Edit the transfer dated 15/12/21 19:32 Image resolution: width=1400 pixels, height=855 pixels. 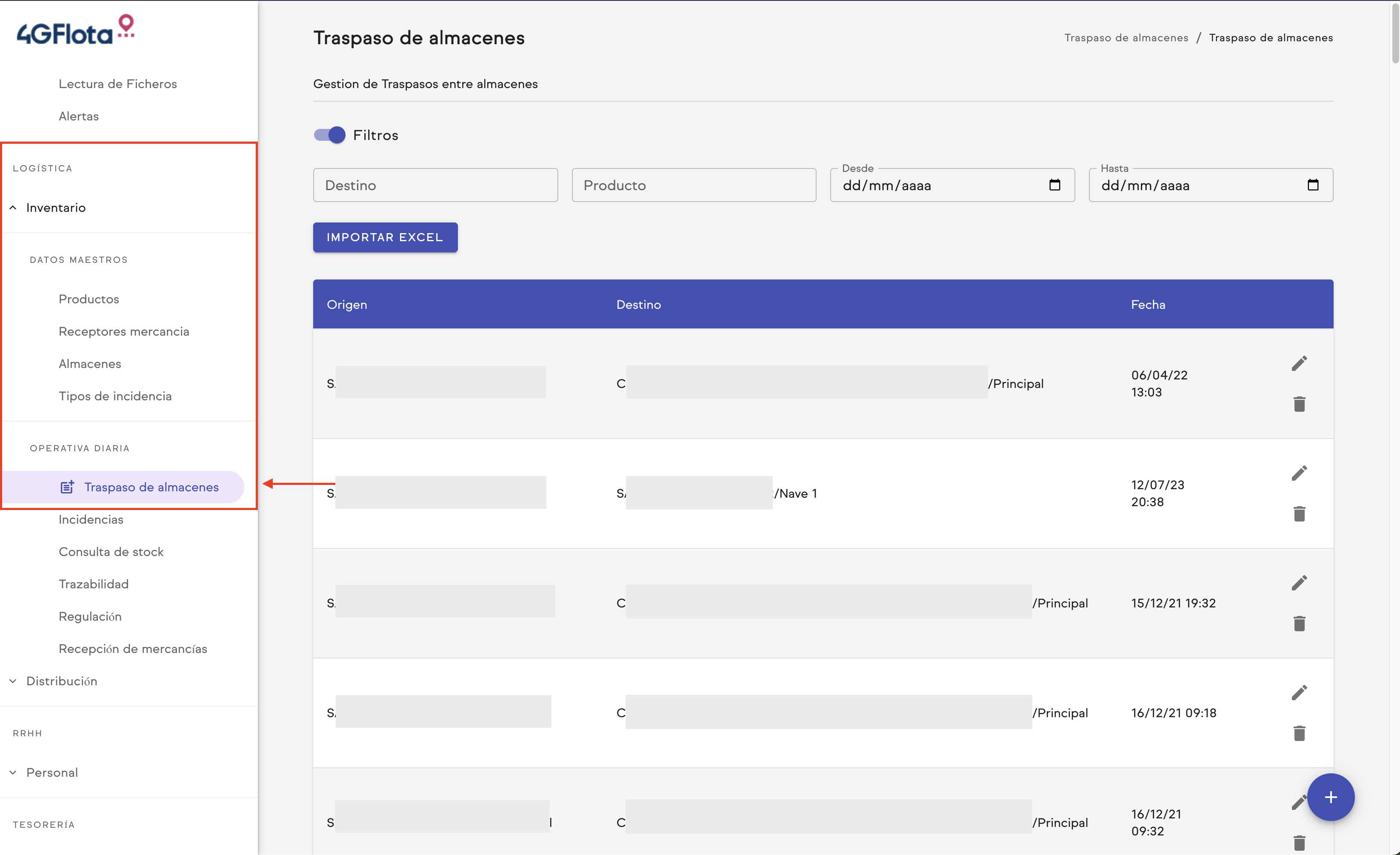point(1300,582)
